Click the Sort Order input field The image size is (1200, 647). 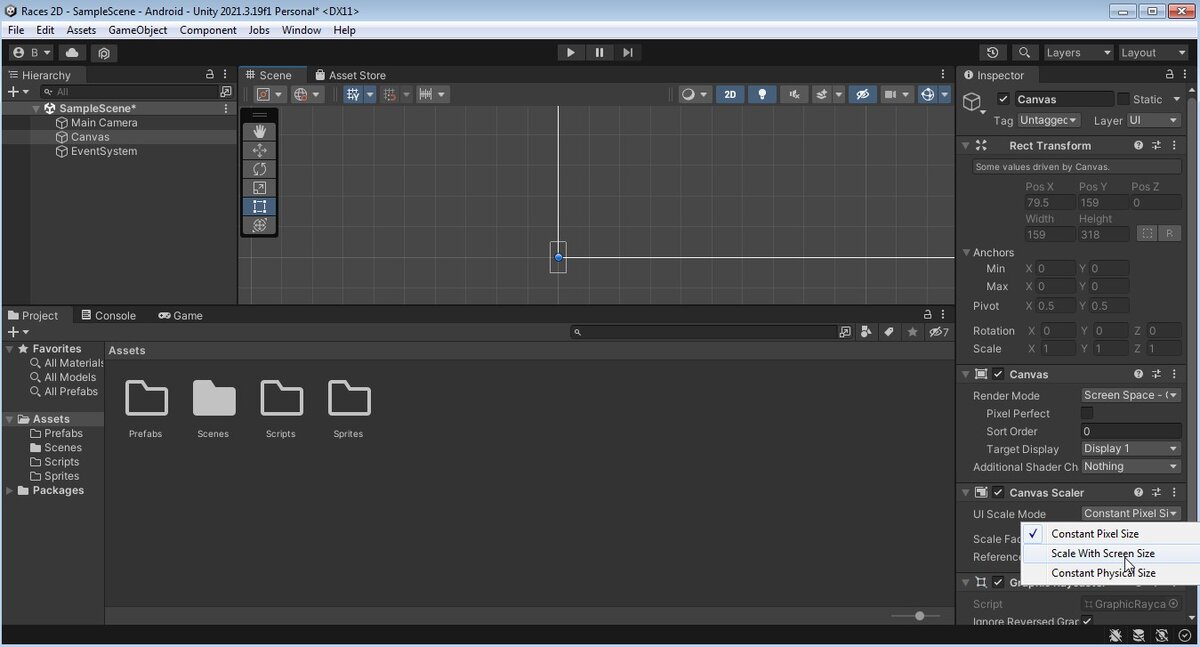(x=1131, y=431)
